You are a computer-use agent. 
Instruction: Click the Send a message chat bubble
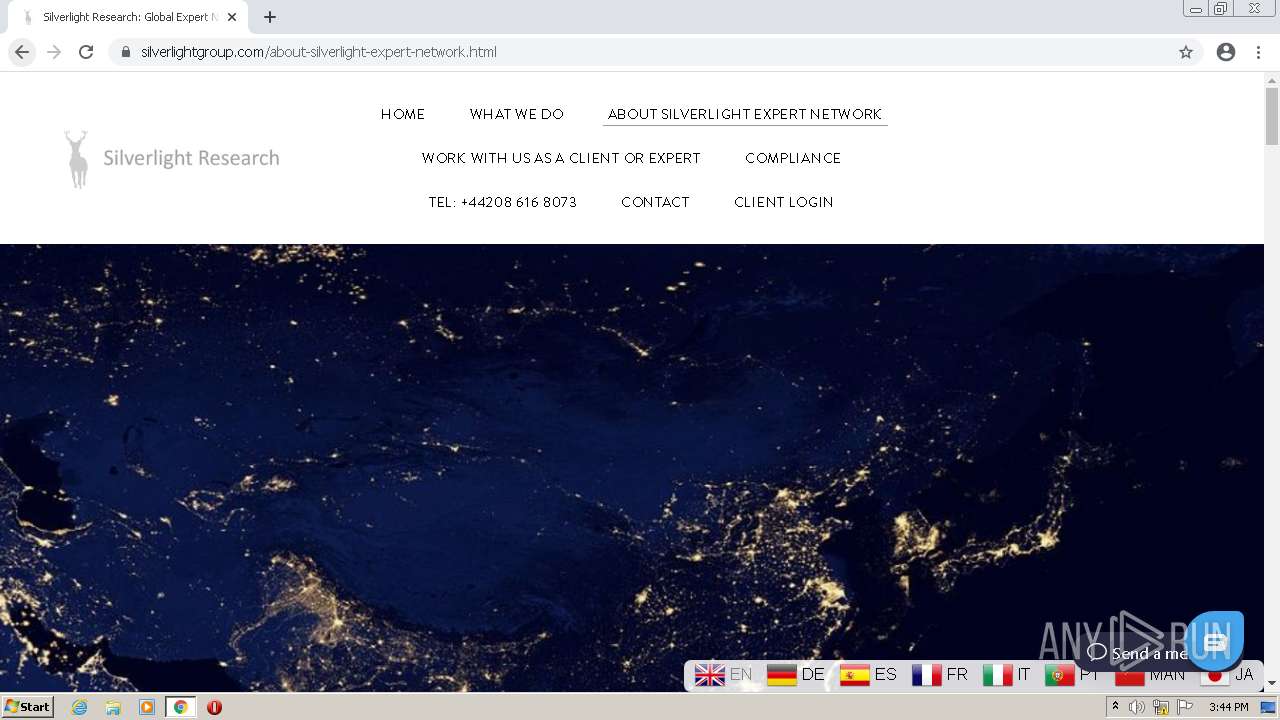click(1137, 653)
